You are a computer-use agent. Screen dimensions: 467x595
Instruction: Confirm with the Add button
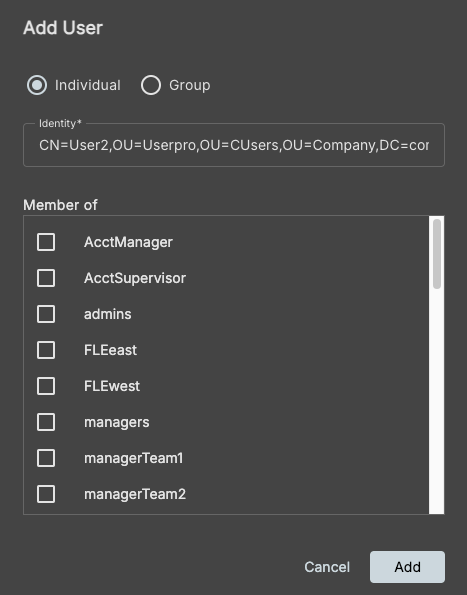(x=407, y=567)
